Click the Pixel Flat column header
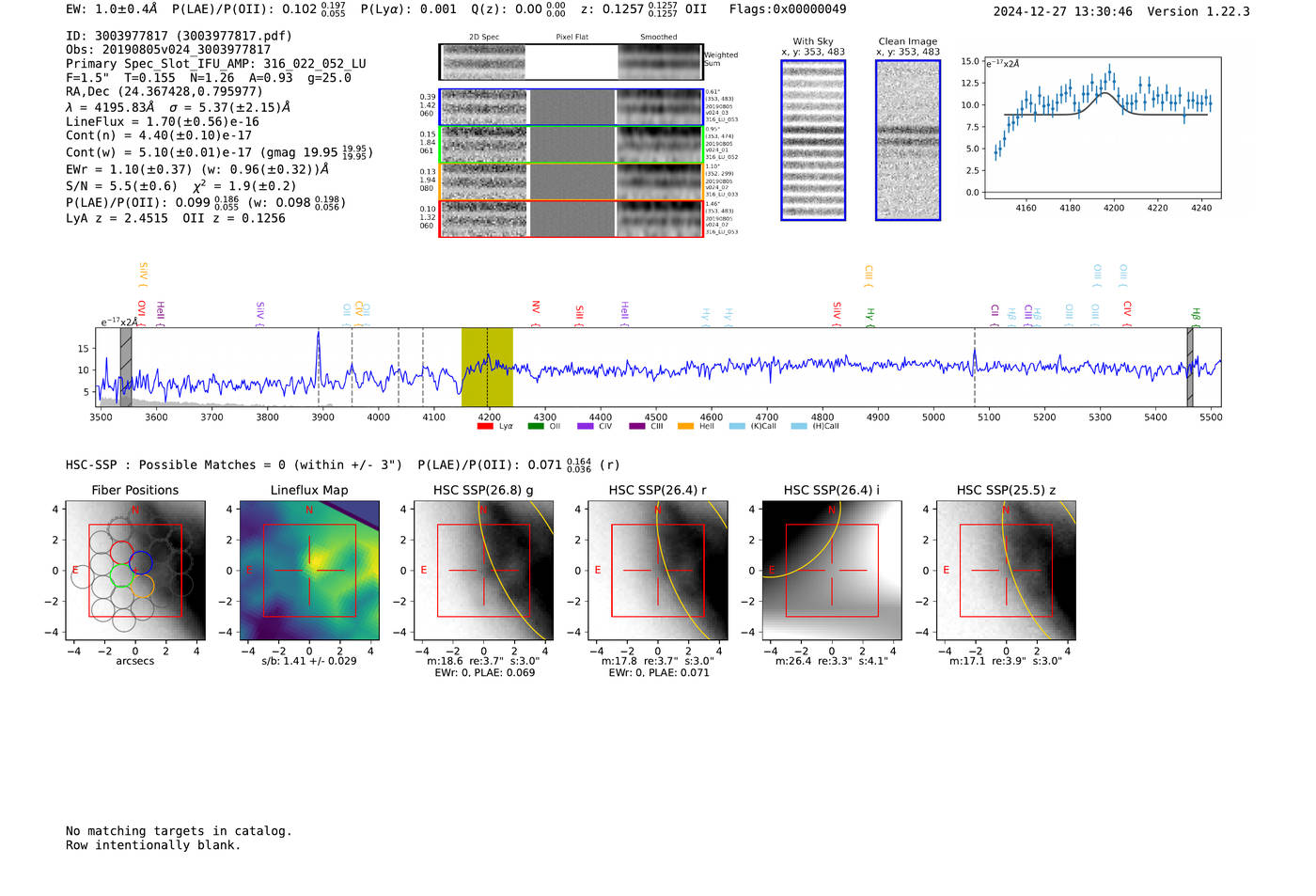 tap(572, 37)
